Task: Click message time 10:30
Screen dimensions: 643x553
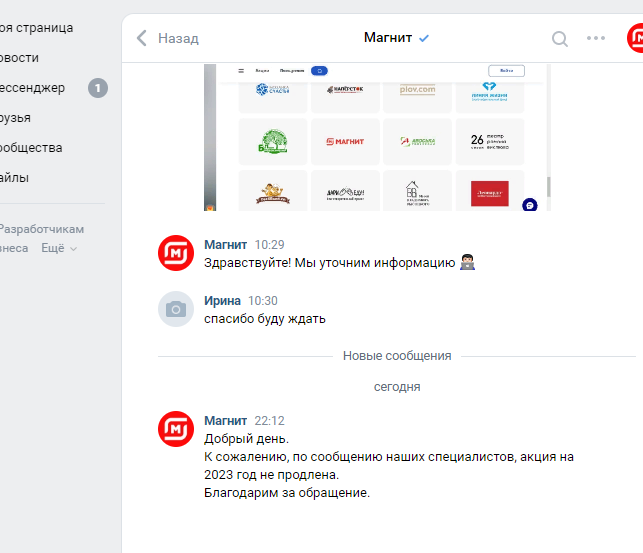Action: tap(263, 301)
